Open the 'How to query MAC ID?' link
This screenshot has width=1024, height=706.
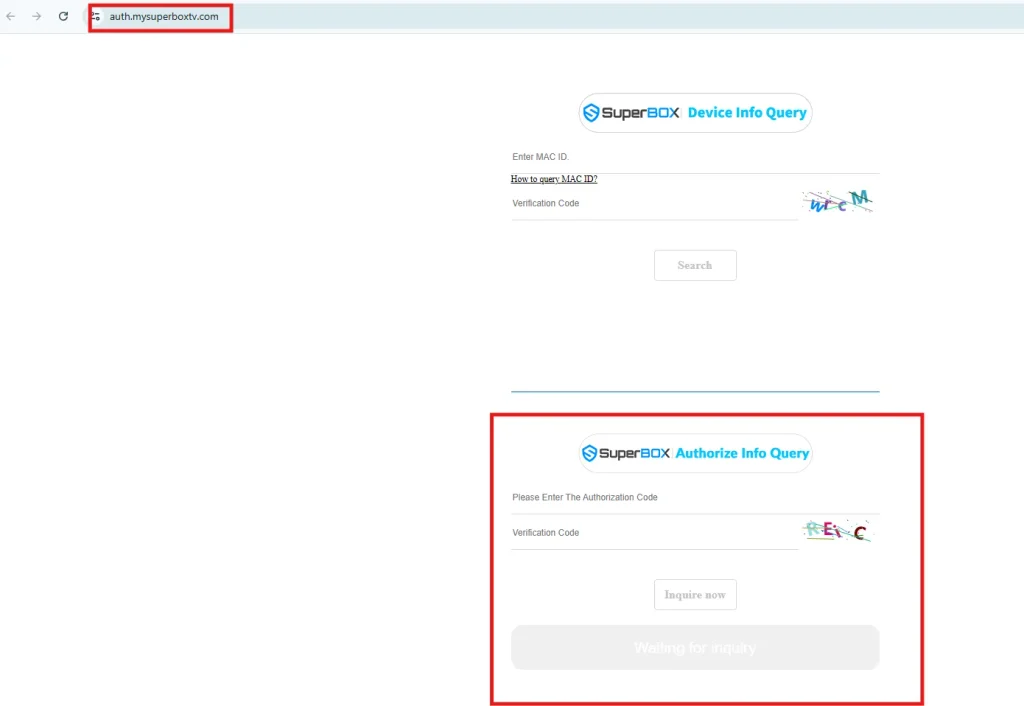click(x=554, y=179)
